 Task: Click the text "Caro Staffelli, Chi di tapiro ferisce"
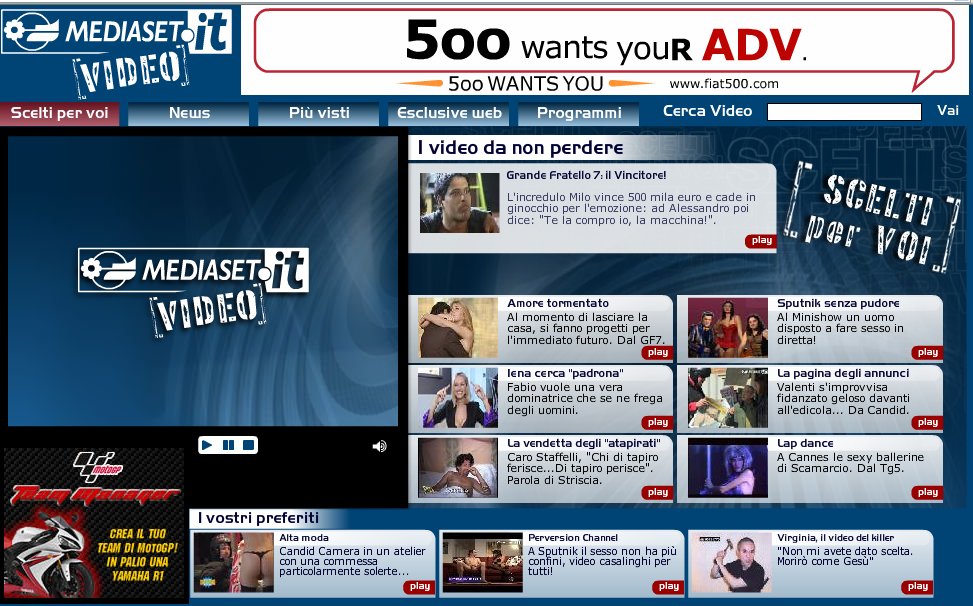(x=583, y=468)
